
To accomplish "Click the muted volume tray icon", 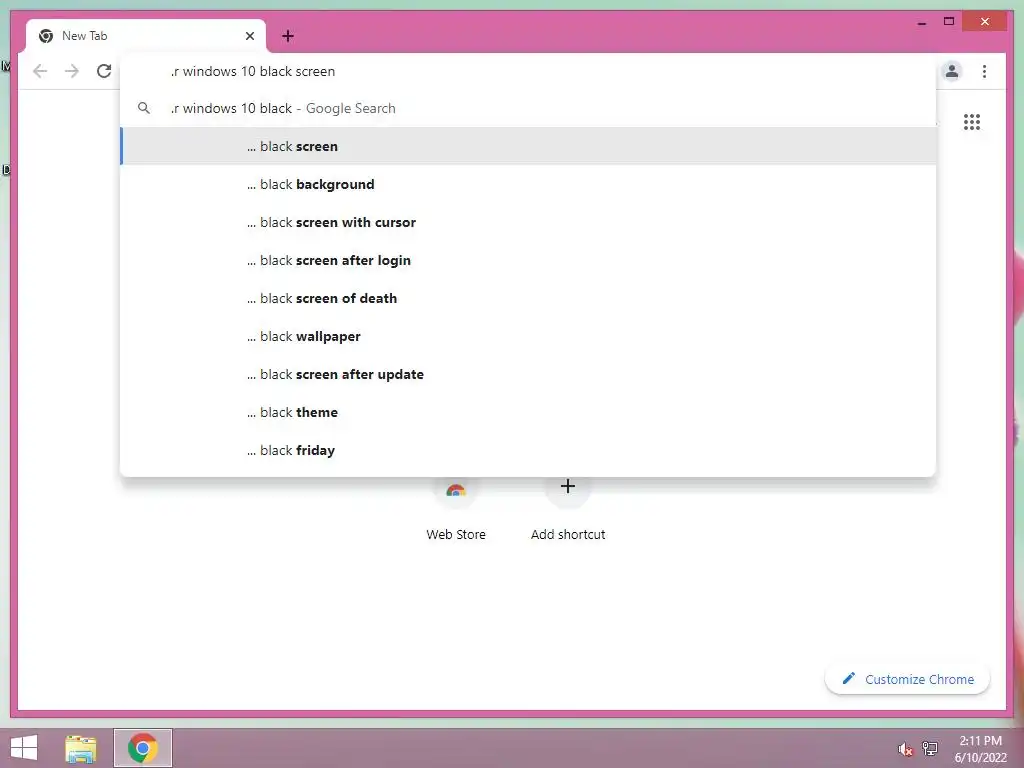I will click(905, 749).
